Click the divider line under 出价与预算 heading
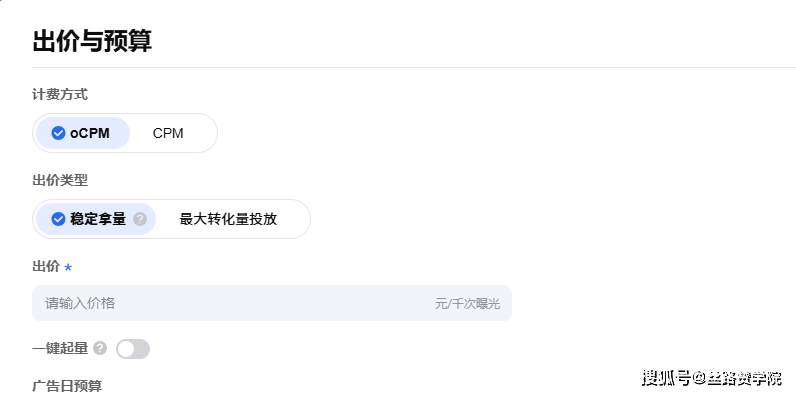 [414, 67]
